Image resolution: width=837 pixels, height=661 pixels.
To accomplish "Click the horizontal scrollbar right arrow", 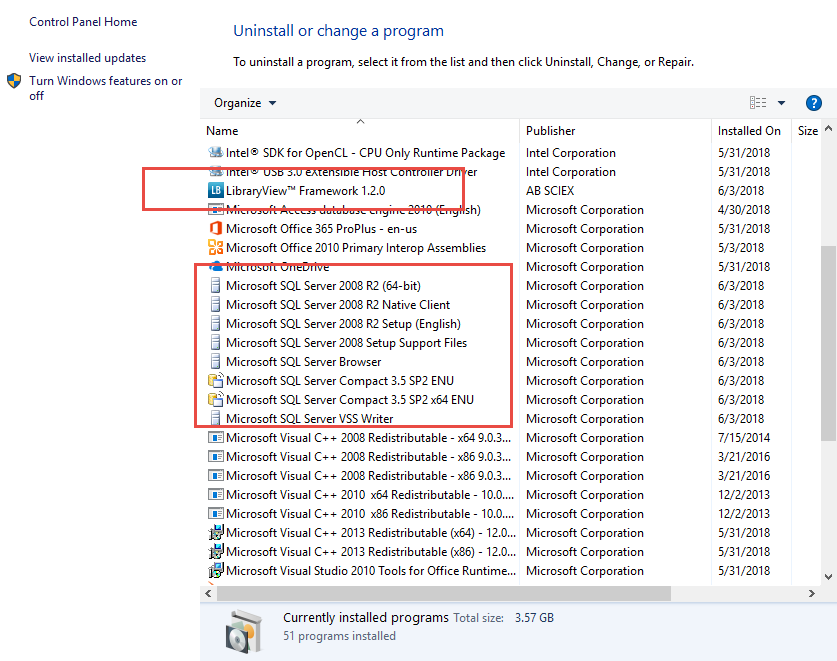I will (x=811, y=593).
